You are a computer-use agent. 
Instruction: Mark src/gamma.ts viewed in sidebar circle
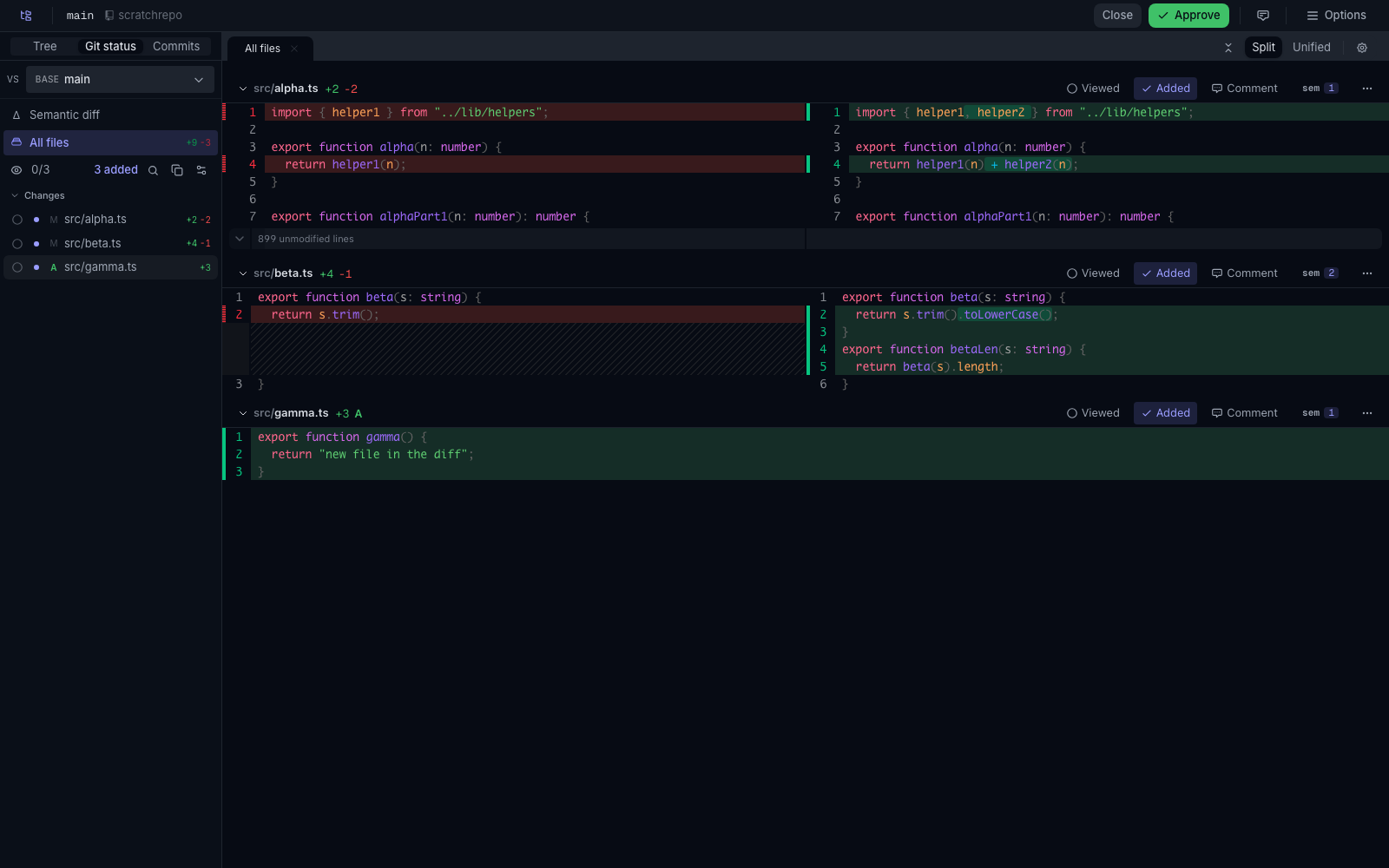click(17, 267)
